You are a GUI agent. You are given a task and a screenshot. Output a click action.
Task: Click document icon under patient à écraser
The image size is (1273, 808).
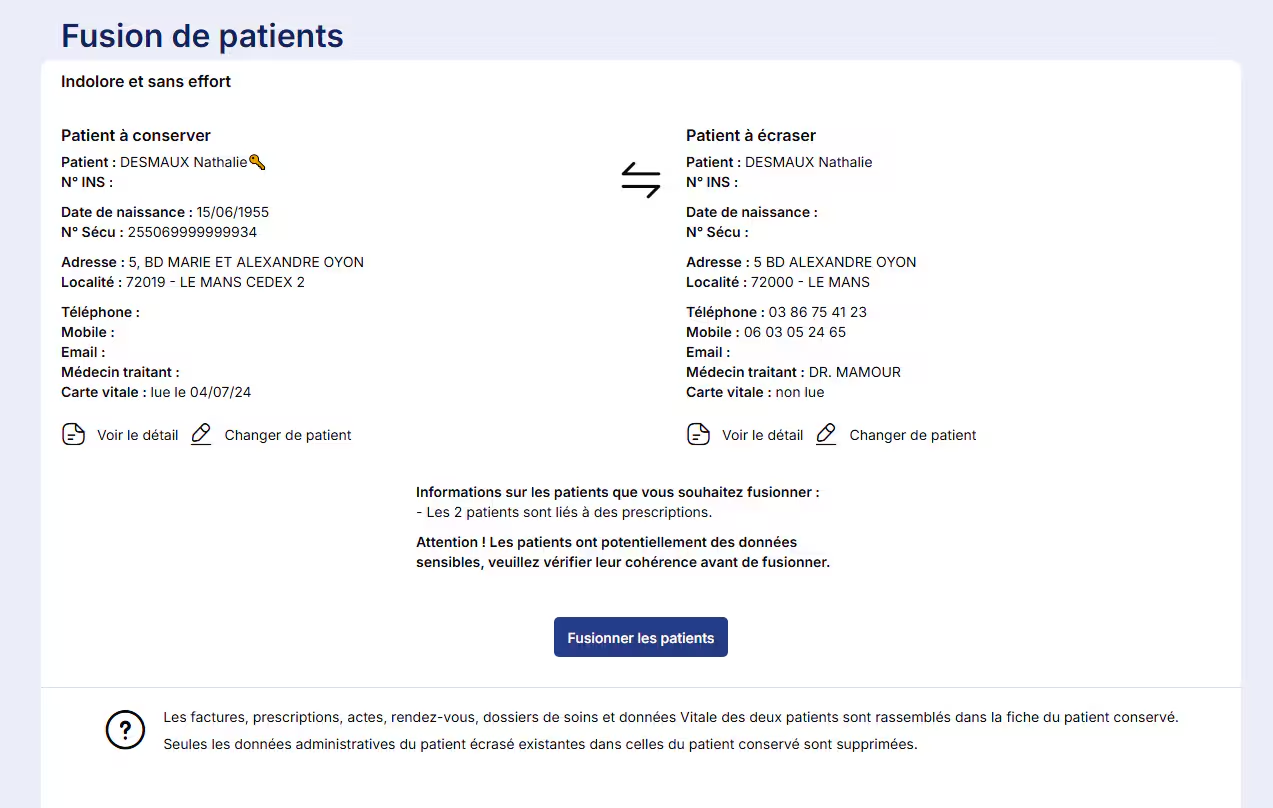pyautogui.click(x=698, y=435)
